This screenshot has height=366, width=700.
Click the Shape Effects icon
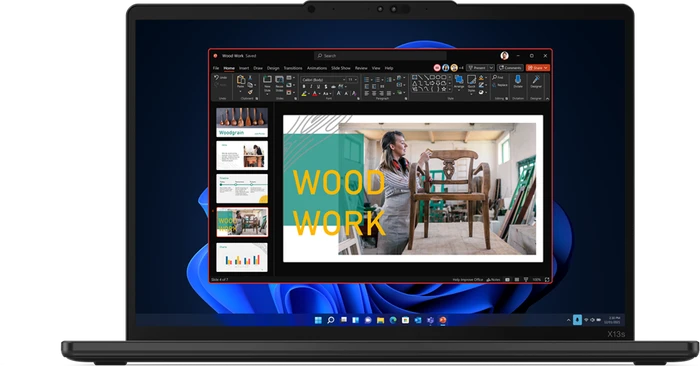pyautogui.click(x=481, y=92)
